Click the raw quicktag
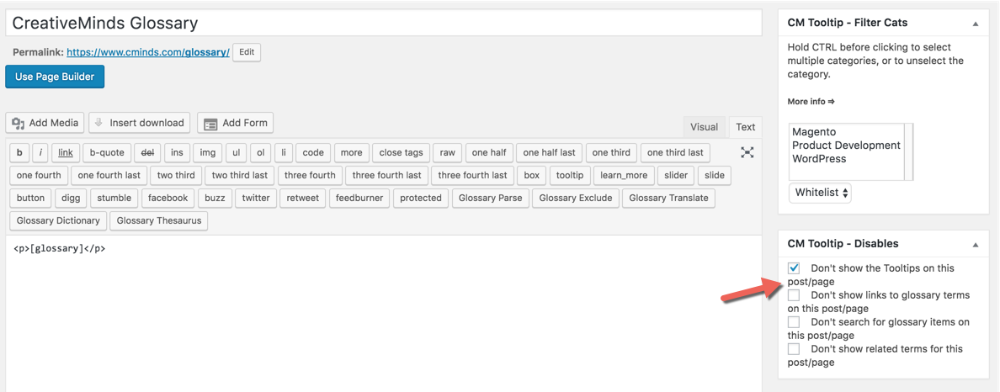 (x=448, y=153)
